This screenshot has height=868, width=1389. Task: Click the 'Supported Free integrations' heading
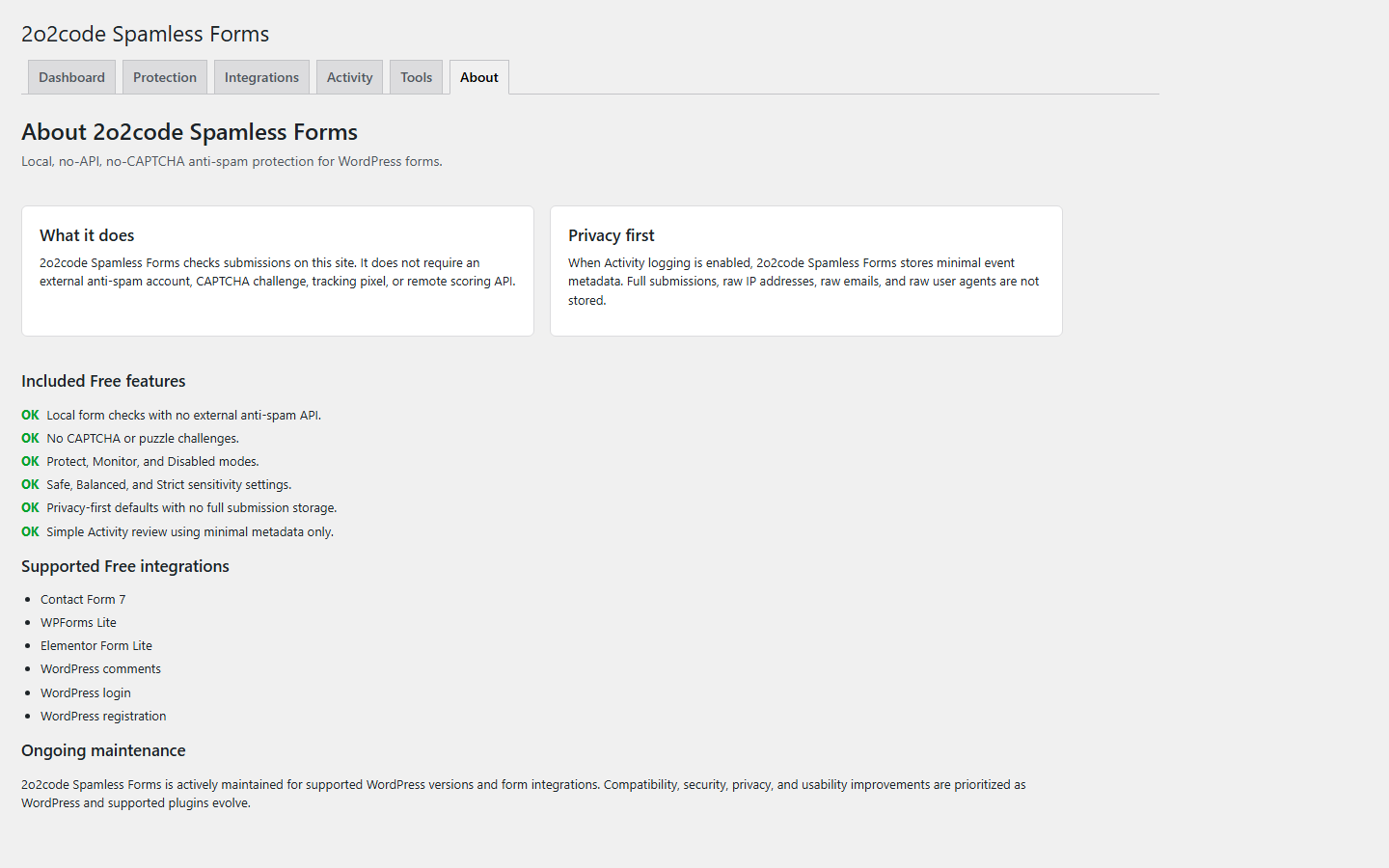click(x=125, y=566)
